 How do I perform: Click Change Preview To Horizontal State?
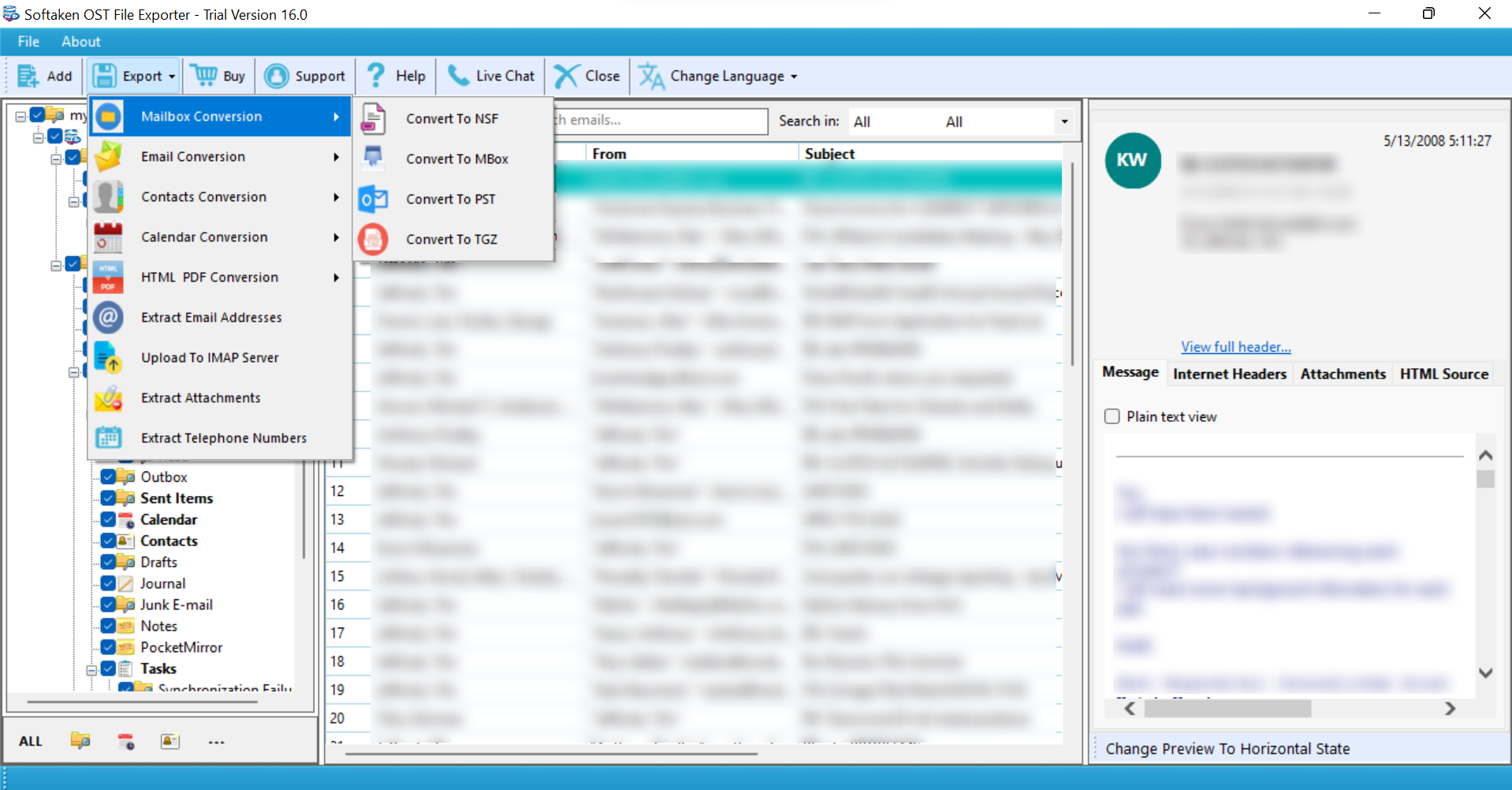tap(1227, 749)
